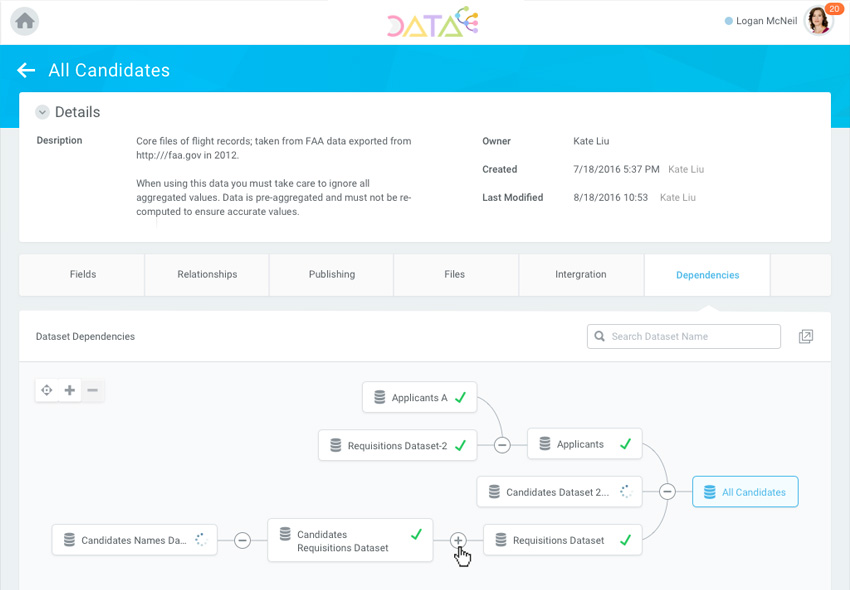Collapse the branch left of All Candidates
Viewport: 850px width, 590px height.
[x=667, y=492]
